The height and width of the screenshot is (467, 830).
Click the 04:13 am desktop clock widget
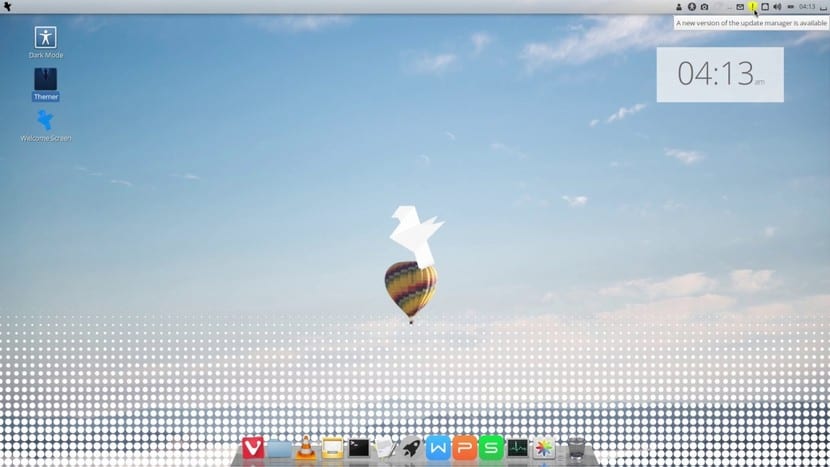pos(719,74)
